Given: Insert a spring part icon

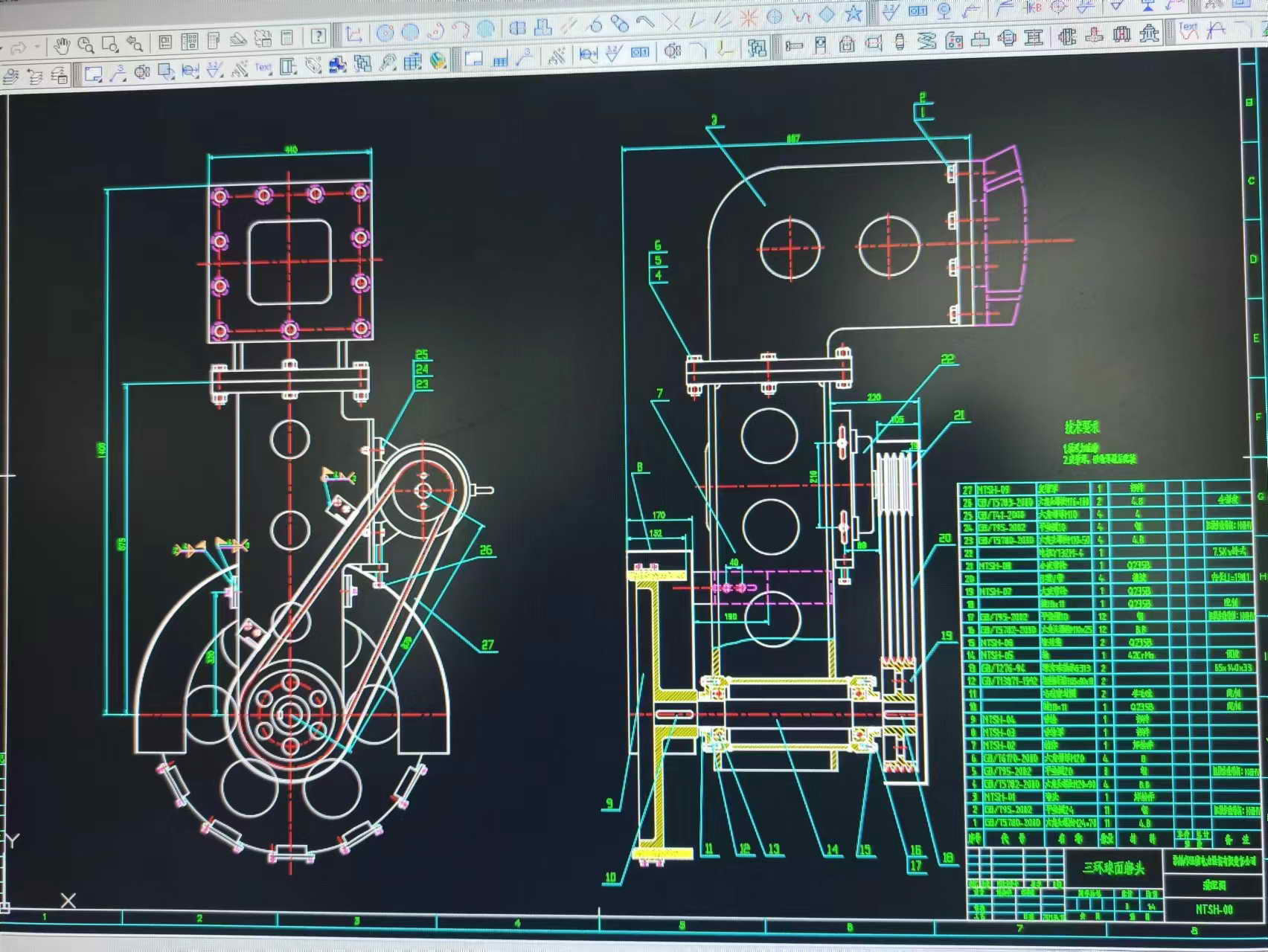Looking at the screenshot, I should click(926, 40).
